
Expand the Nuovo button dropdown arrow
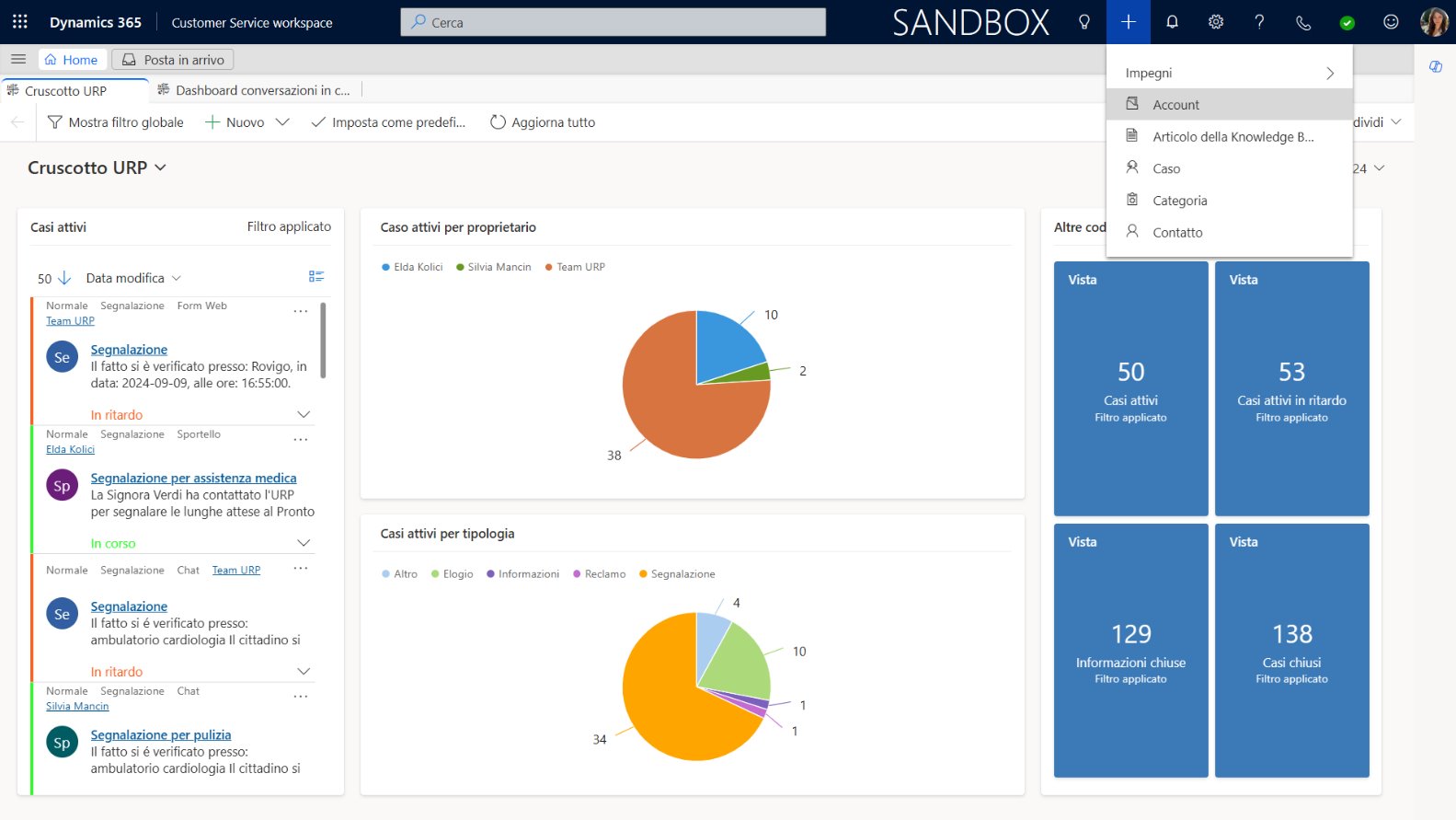pos(282,122)
